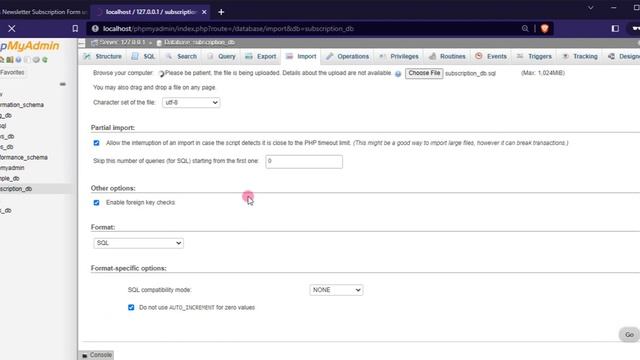This screenshot has height=360, width=640.
Task: Click the Privileges tab icon
Action: coord(382,56)
